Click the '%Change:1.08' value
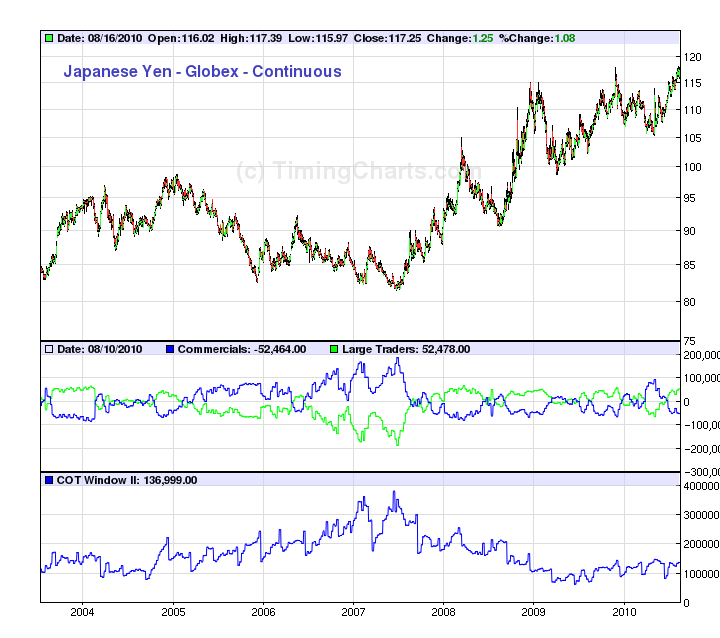 click(x=537, y=38)
